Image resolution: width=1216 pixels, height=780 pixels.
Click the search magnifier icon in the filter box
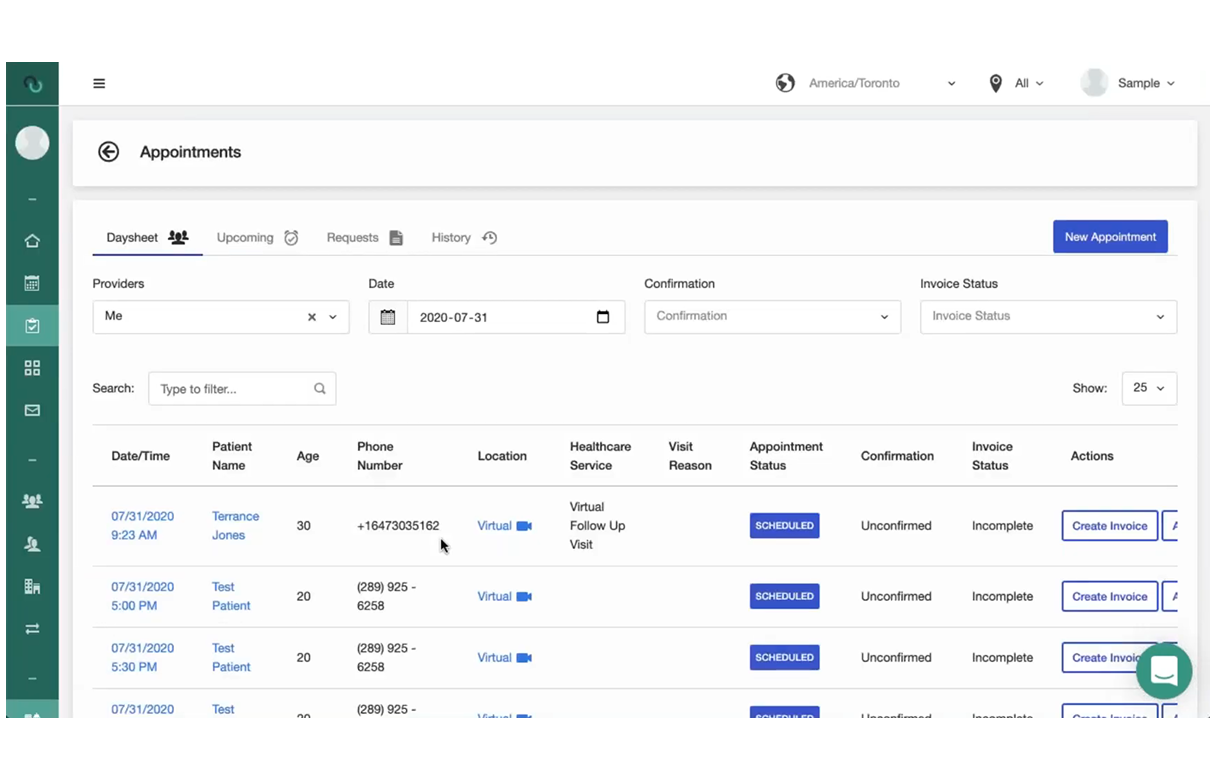320,389
